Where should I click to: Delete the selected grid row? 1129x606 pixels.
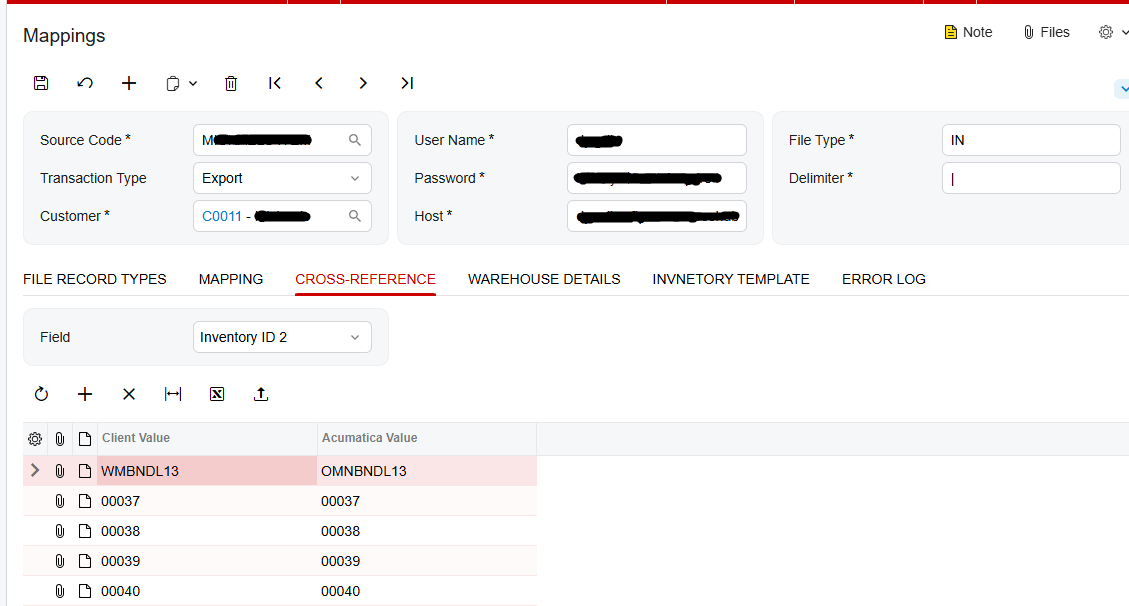pos(129,394)
